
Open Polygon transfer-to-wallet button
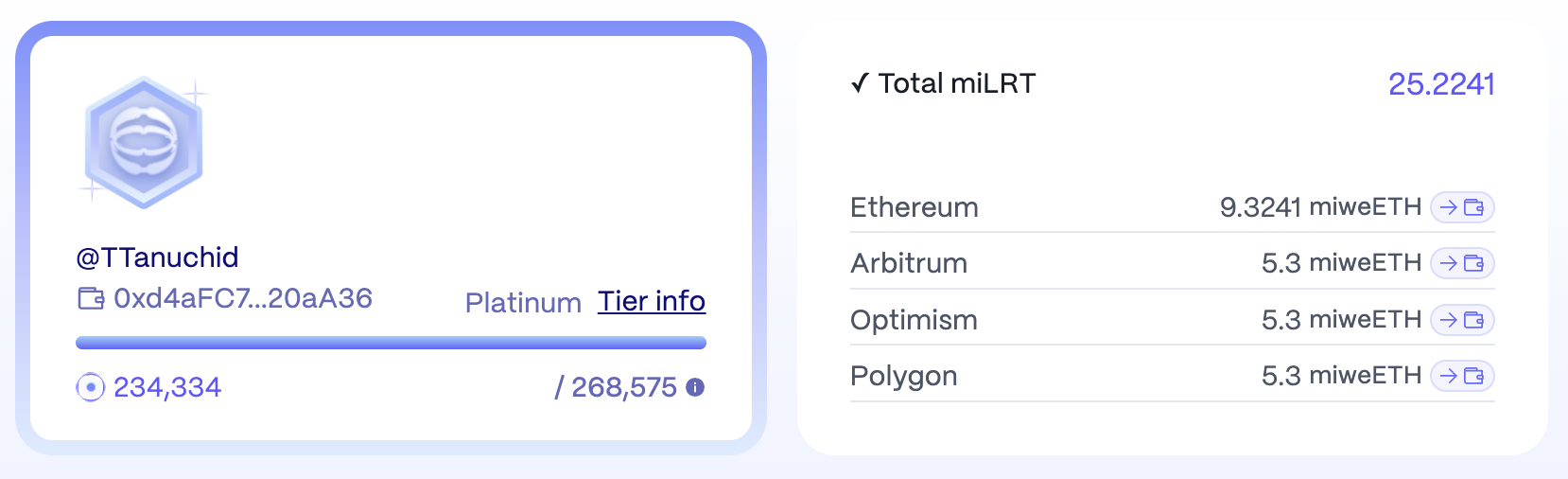pos(1462,376)
